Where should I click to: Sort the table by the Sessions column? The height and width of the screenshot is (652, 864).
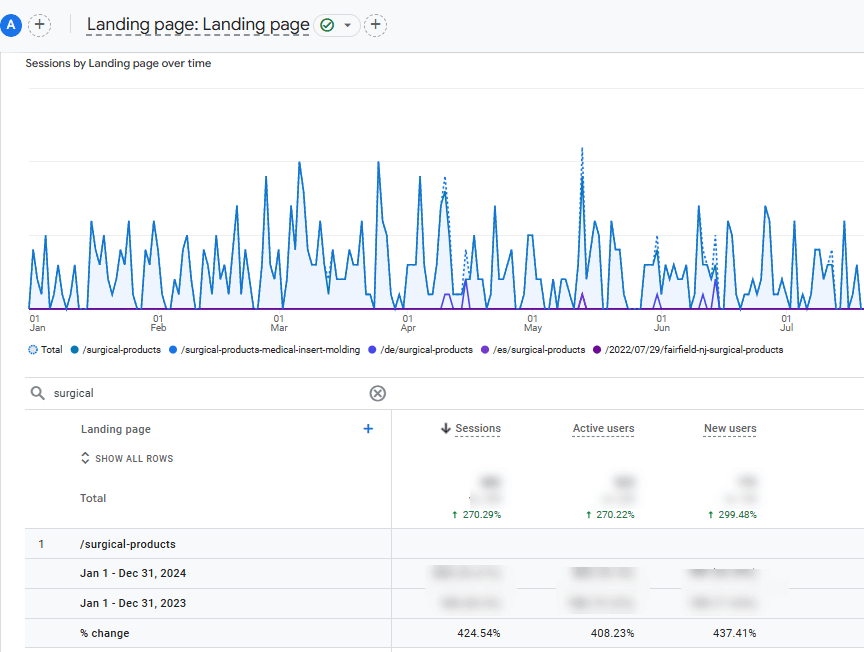click(477, 429)
